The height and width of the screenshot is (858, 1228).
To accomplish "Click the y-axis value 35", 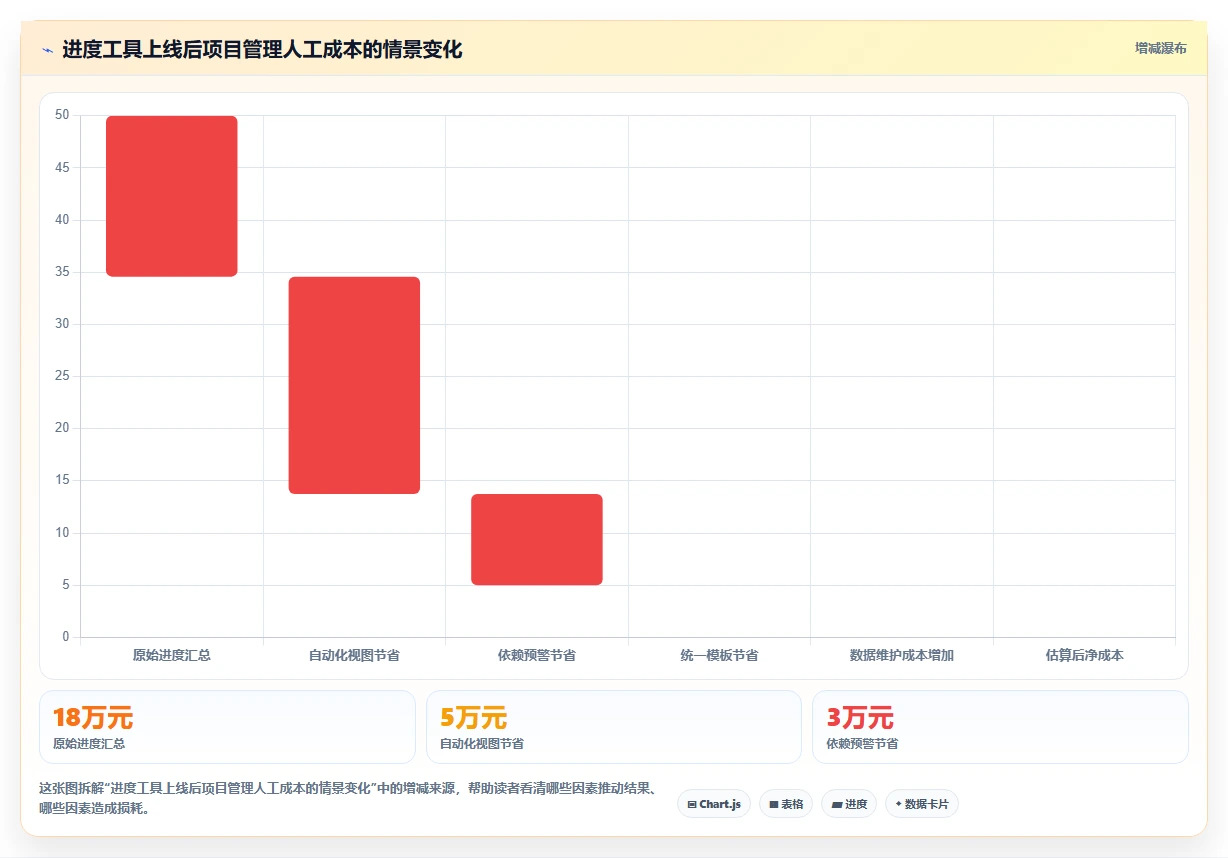I will click(62, 272).
